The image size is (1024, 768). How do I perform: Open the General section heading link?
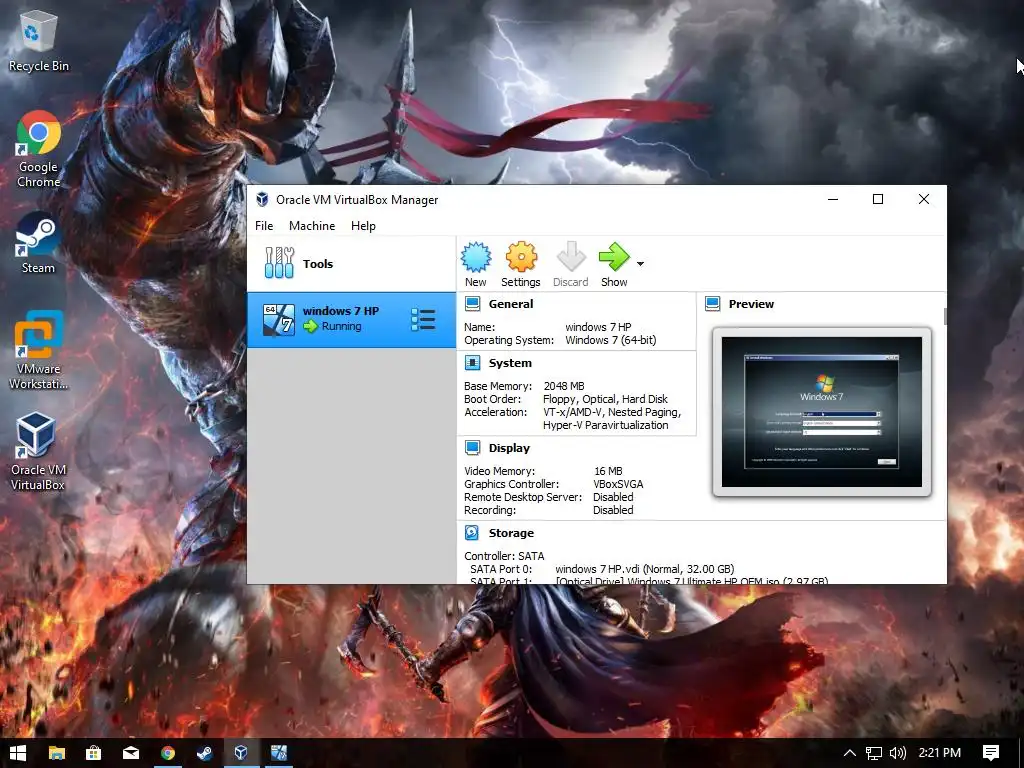point(511,304)
